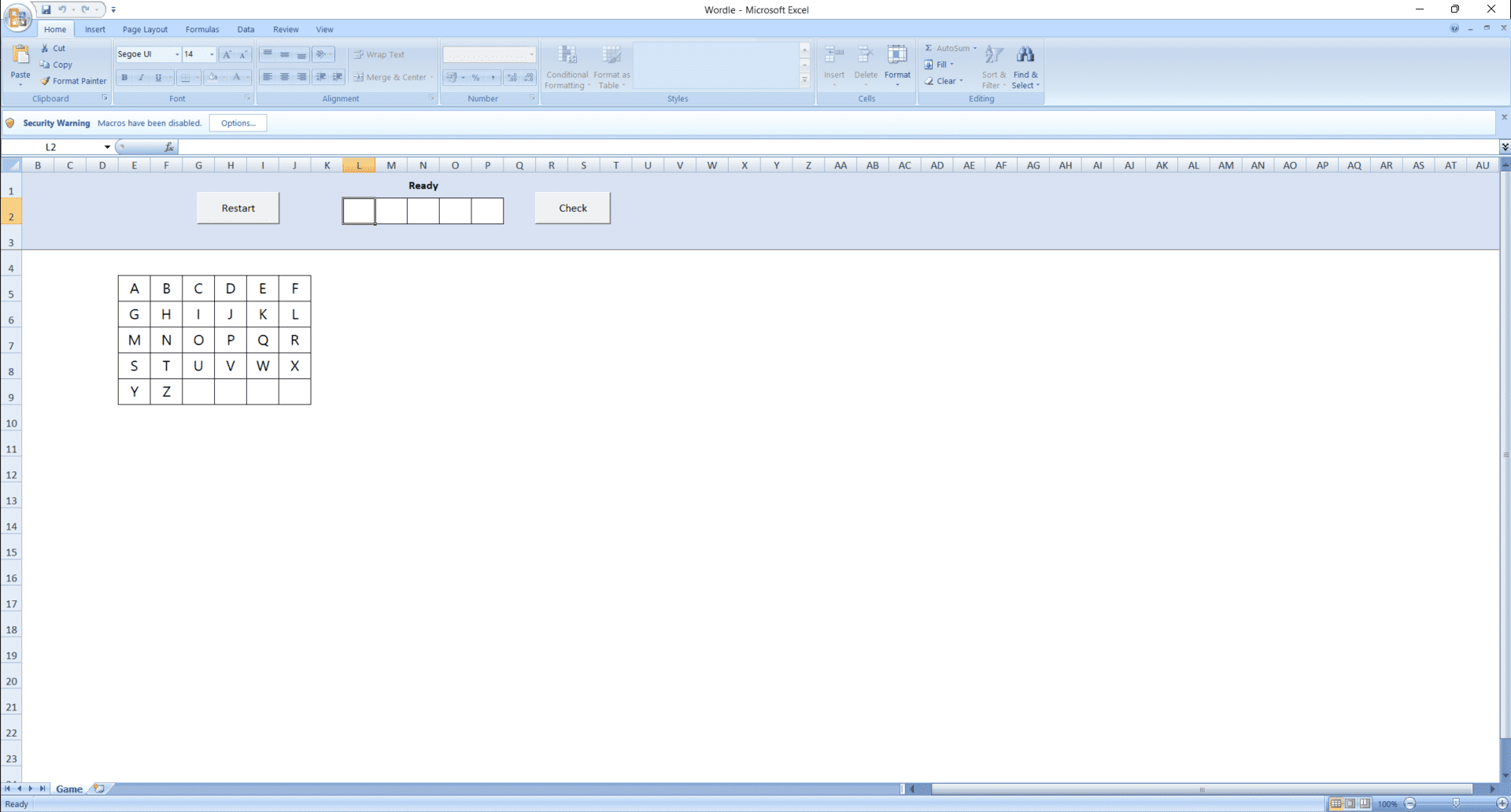Viewport: 1511px width, 812px height.
Task: Open Find & Select binoculars icon
Action: 1025,55
